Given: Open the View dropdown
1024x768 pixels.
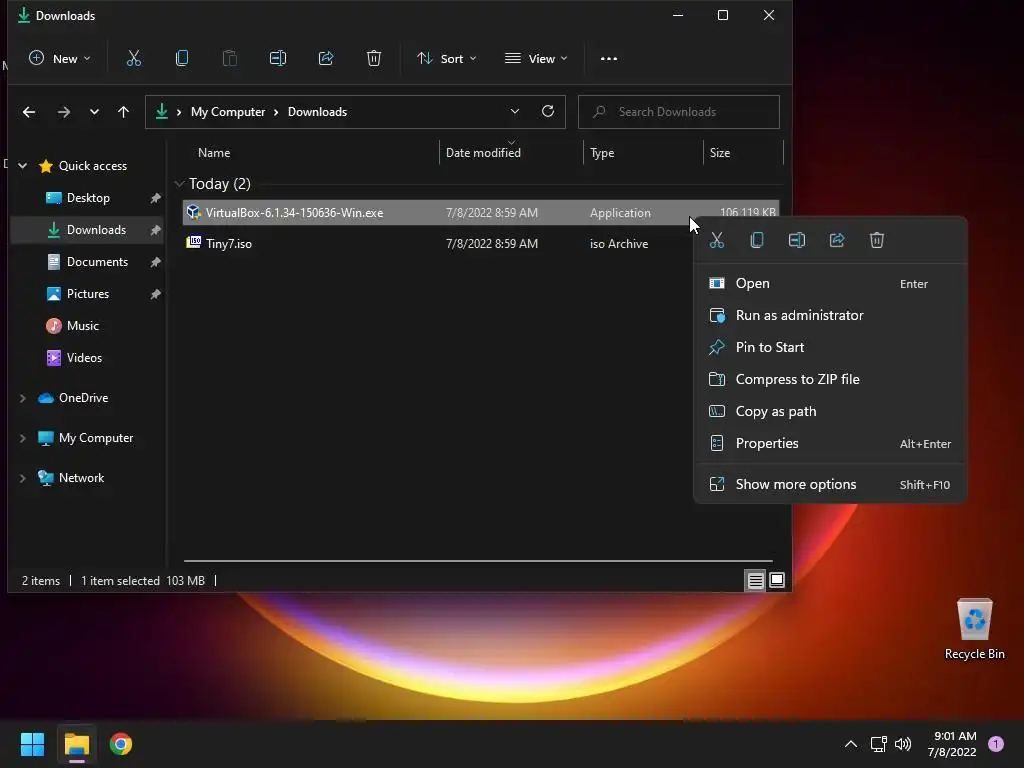Looking at the screenshot, I should point(536,58).
